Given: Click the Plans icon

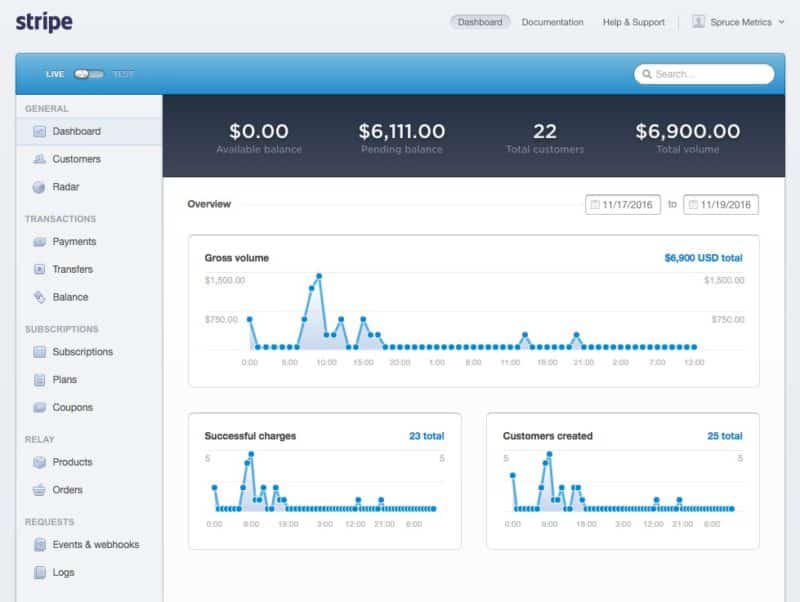Looking at the screenshot, I should pyautogui.click(x=39, y=380).
